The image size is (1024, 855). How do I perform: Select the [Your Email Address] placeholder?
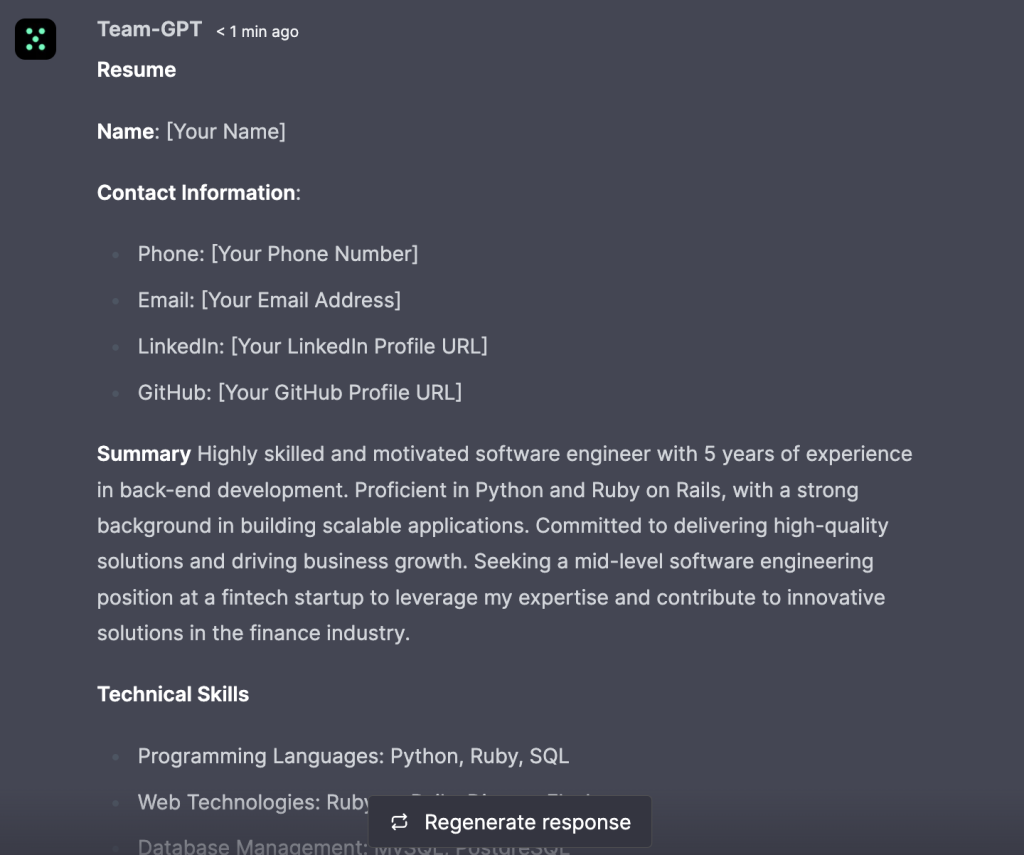click(x=301, y=300)
